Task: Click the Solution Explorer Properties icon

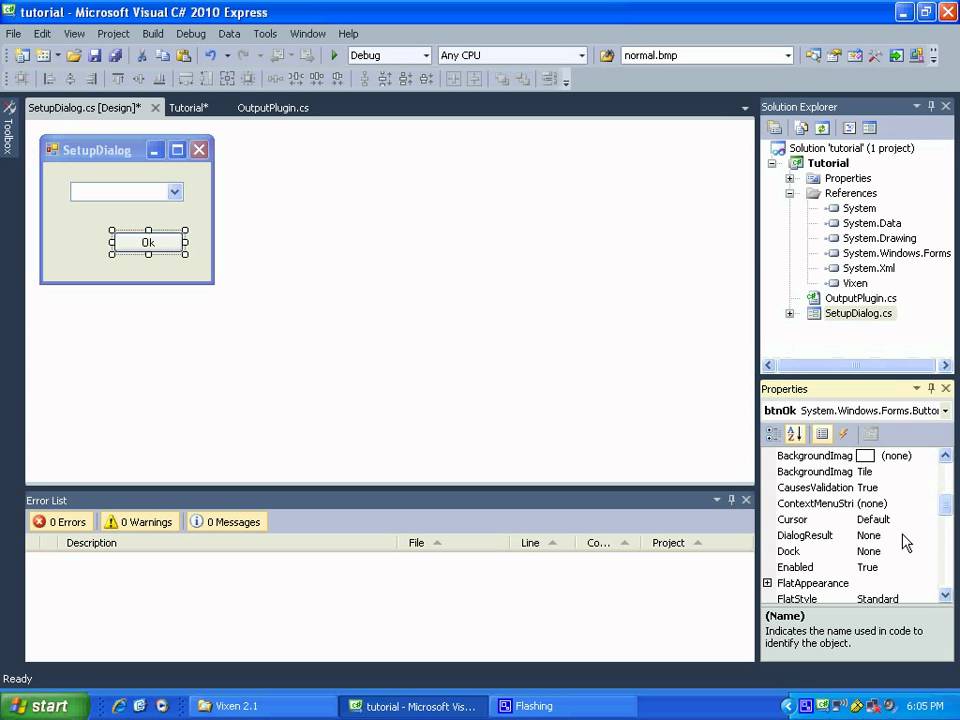Action: (x=775, y=128)
